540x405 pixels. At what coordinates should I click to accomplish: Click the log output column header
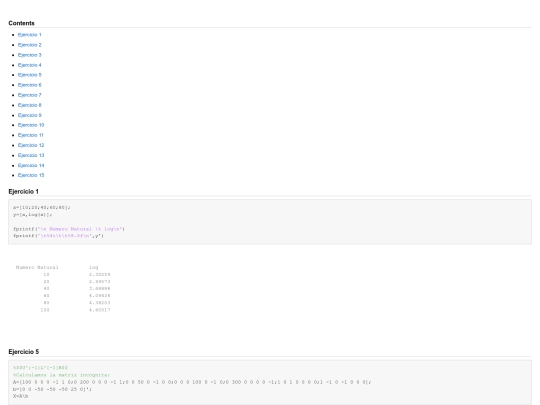point(94,267)
